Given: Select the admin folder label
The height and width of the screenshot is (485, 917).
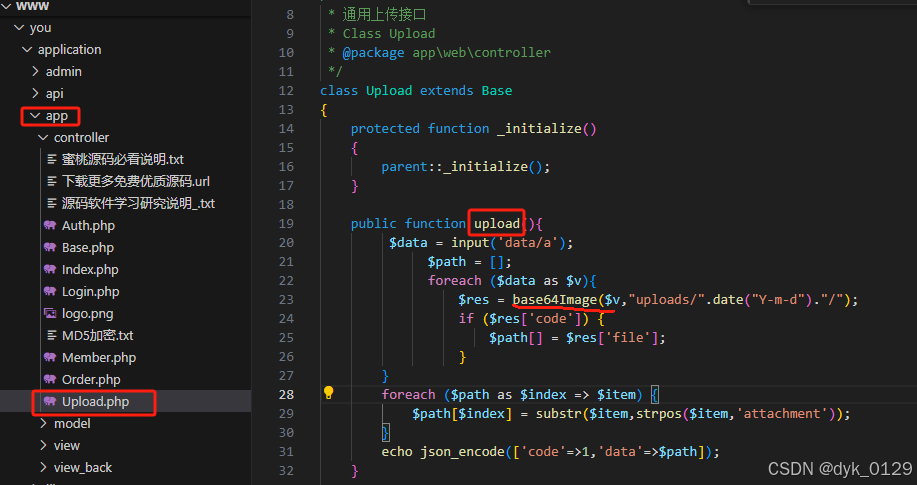Looking at the screenshot, I should 64,71.
